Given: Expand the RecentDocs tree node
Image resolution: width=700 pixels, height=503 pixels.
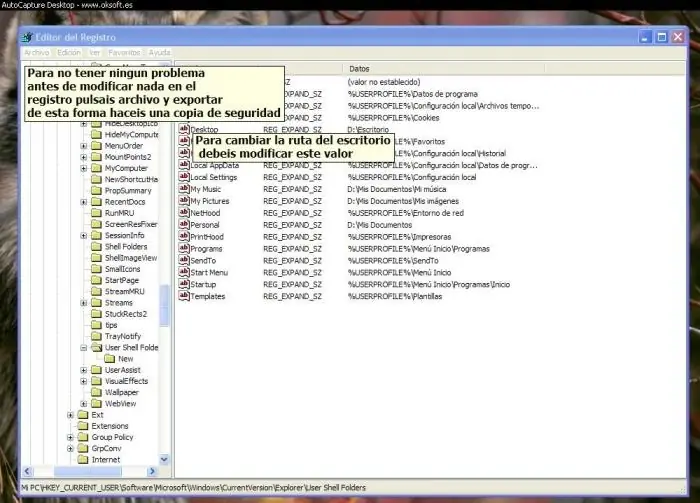Looking at the screenshot, I should tap(83, 202).
